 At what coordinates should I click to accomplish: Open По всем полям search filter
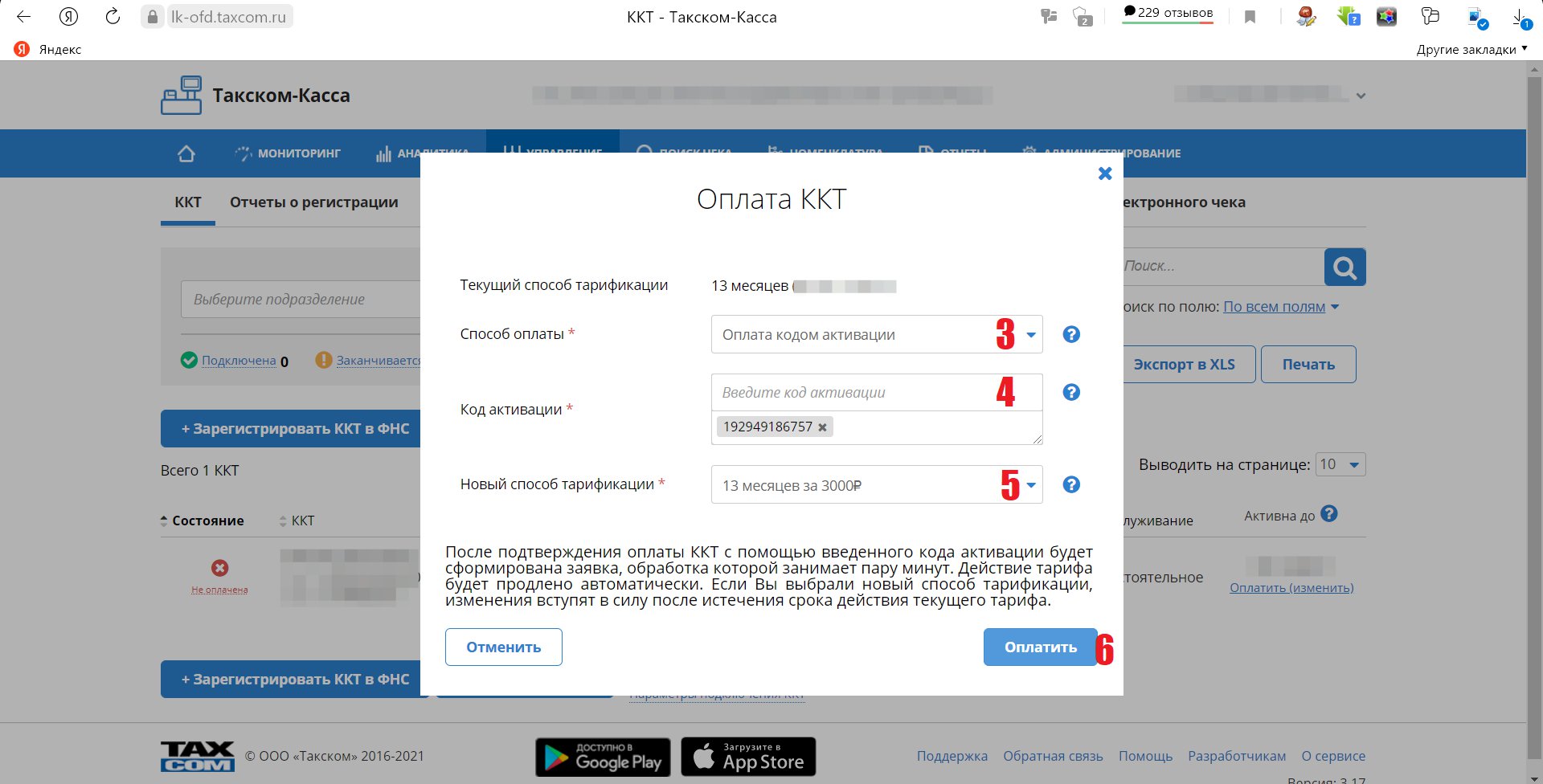(1281, 307)
